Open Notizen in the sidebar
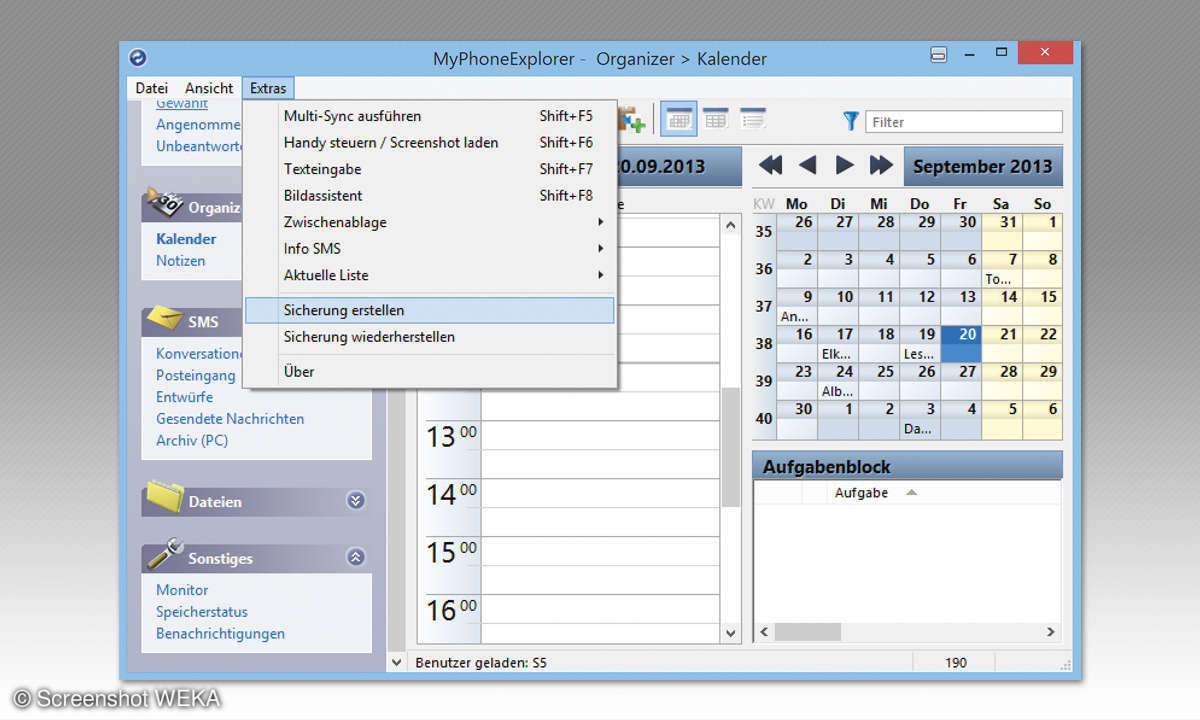The image size is (1200, 720). pyautogui.click(x=180, y=261)
